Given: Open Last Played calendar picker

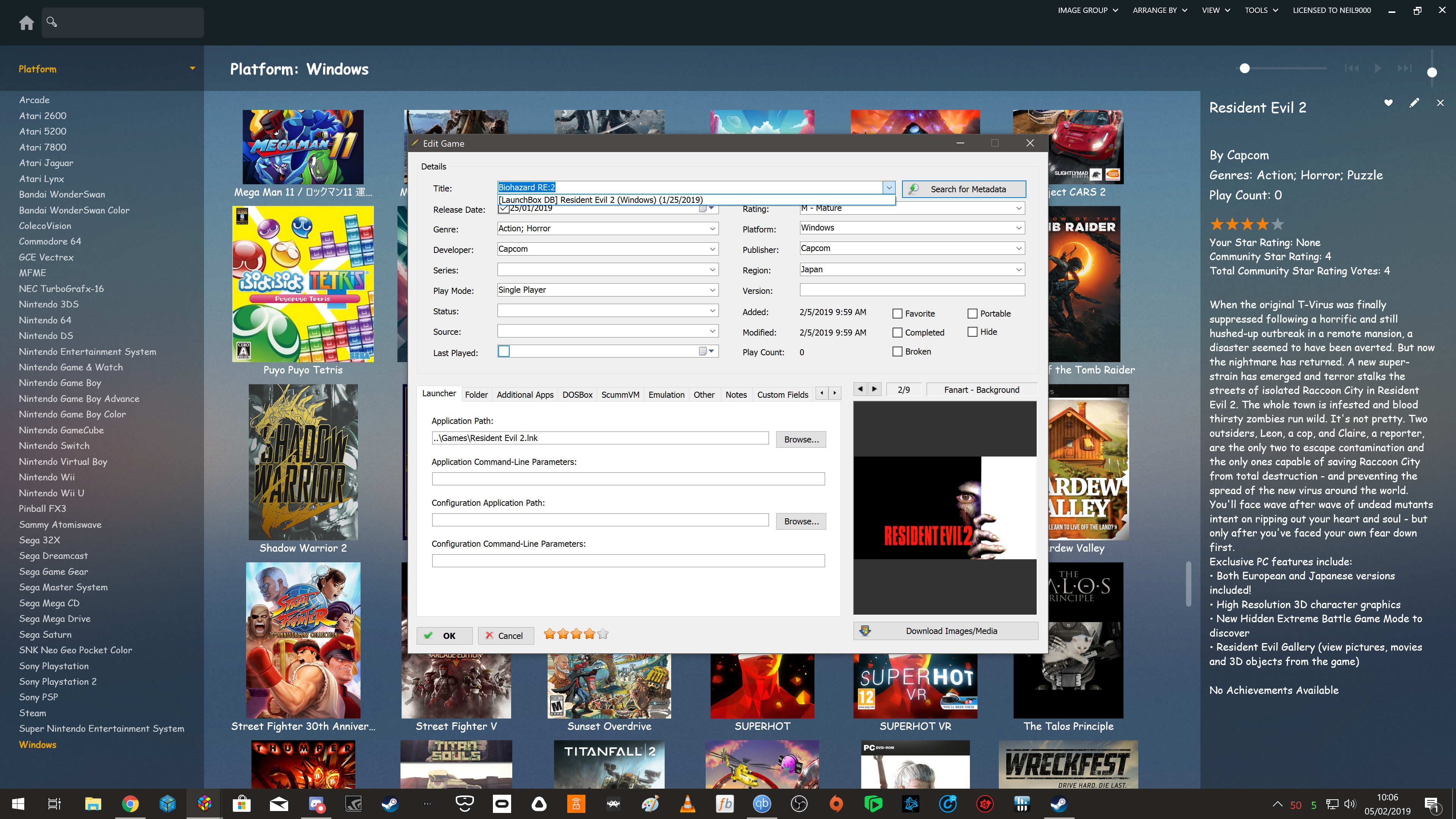Looking at the screenshot, I should coord(706,351).
